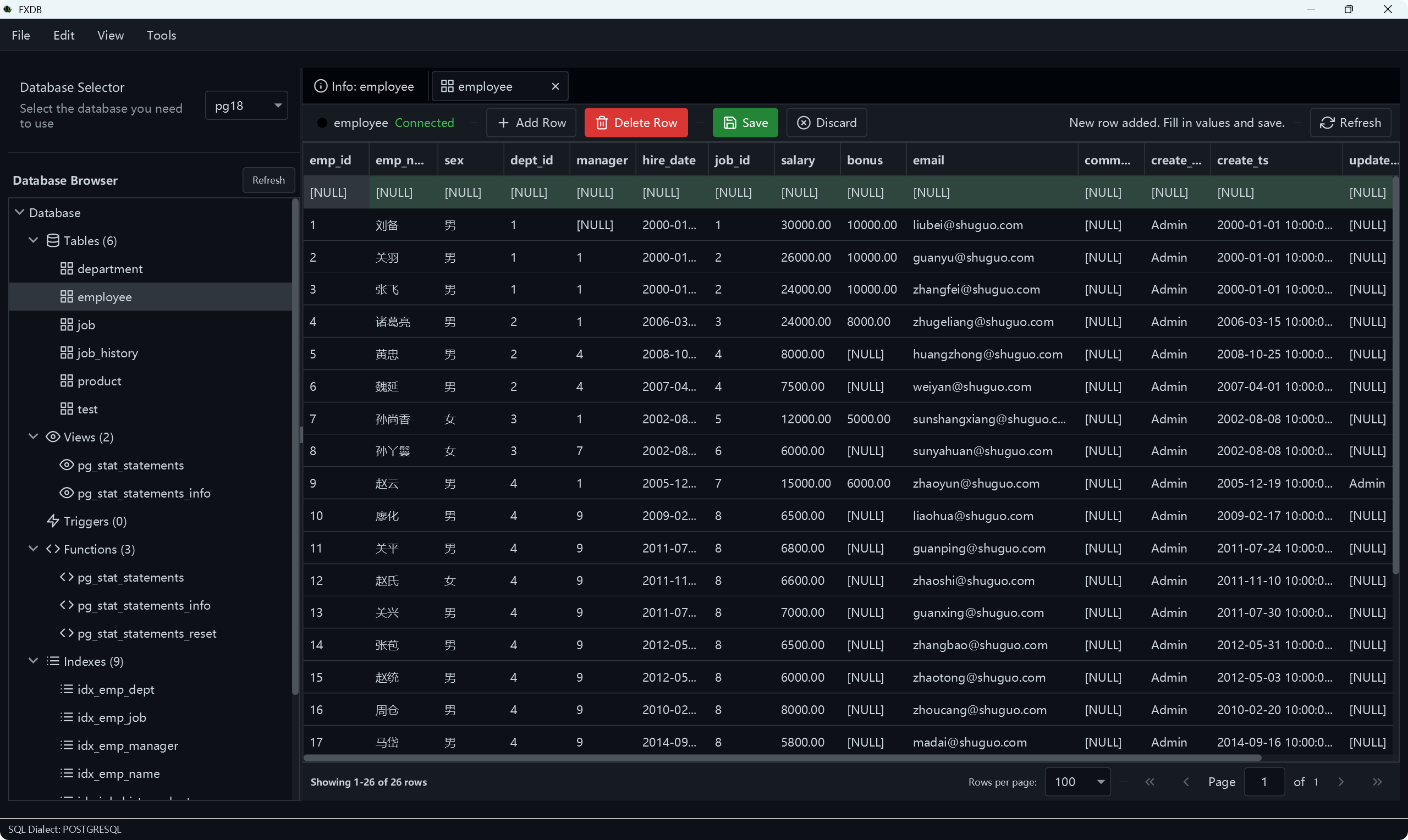Image resolution: width=1408 pixels, height=840 pixels.
Task: Click the Triggers lightning bolt icon
Action: point(53,521)
